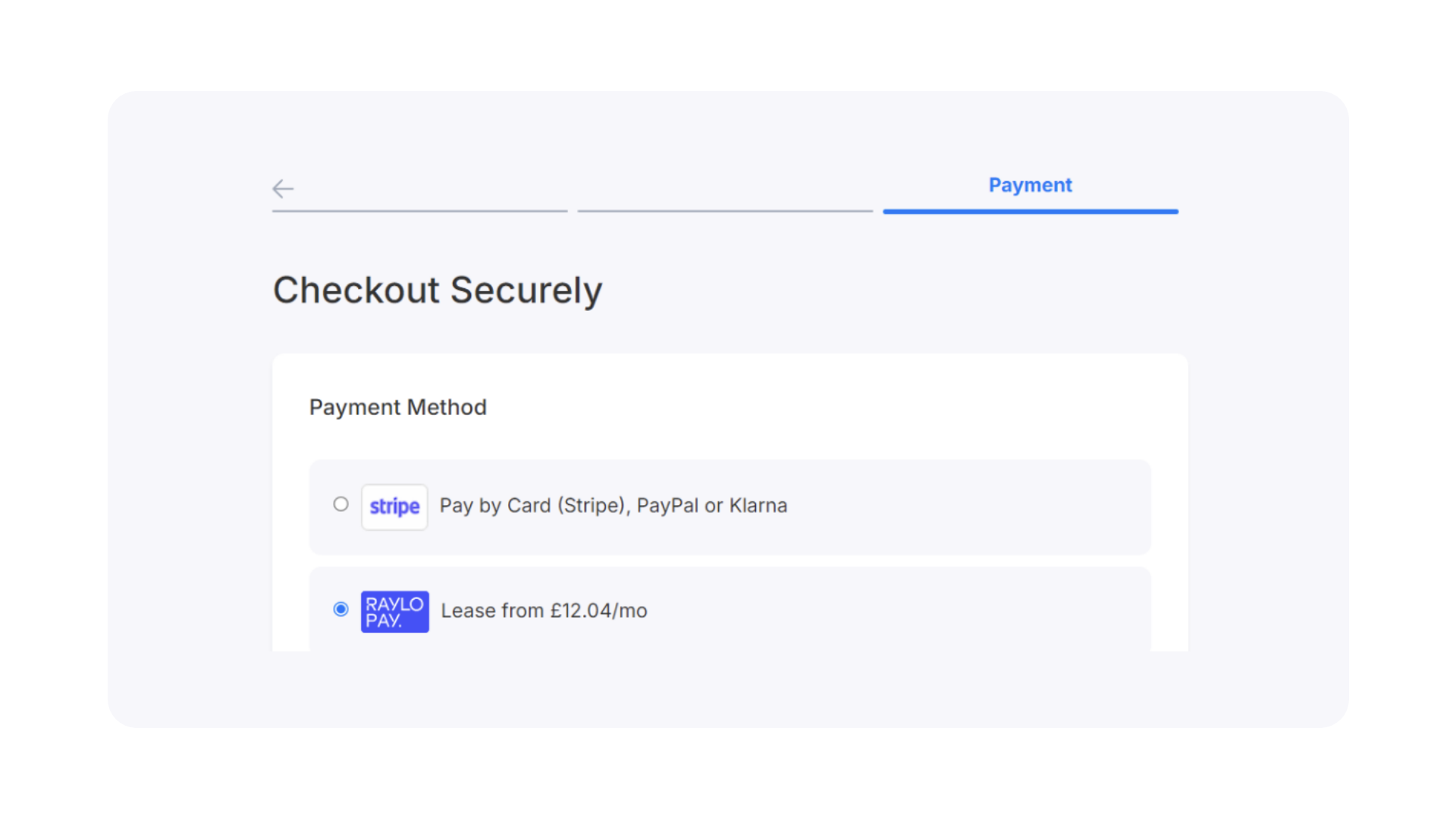Click the £12.04/mo price text
Viewport: 1456px width, 819px height.
coord(598,610)
